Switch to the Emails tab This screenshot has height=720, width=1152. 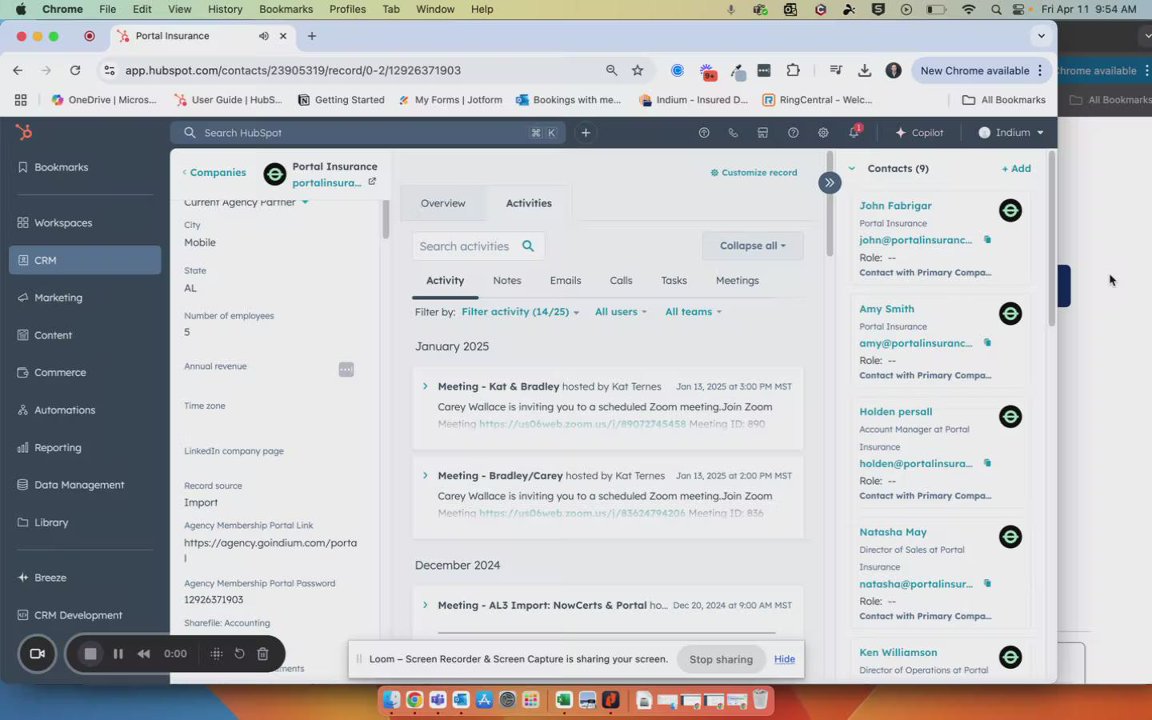[565, 281]
